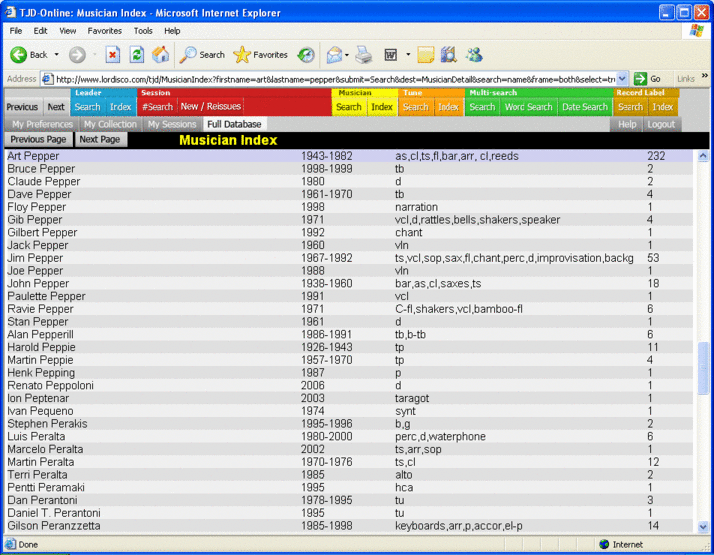Viewport: 714px width, 555px height.
Task: Refresh the page with the green arrows icon
Action: (x=137, y=55)
